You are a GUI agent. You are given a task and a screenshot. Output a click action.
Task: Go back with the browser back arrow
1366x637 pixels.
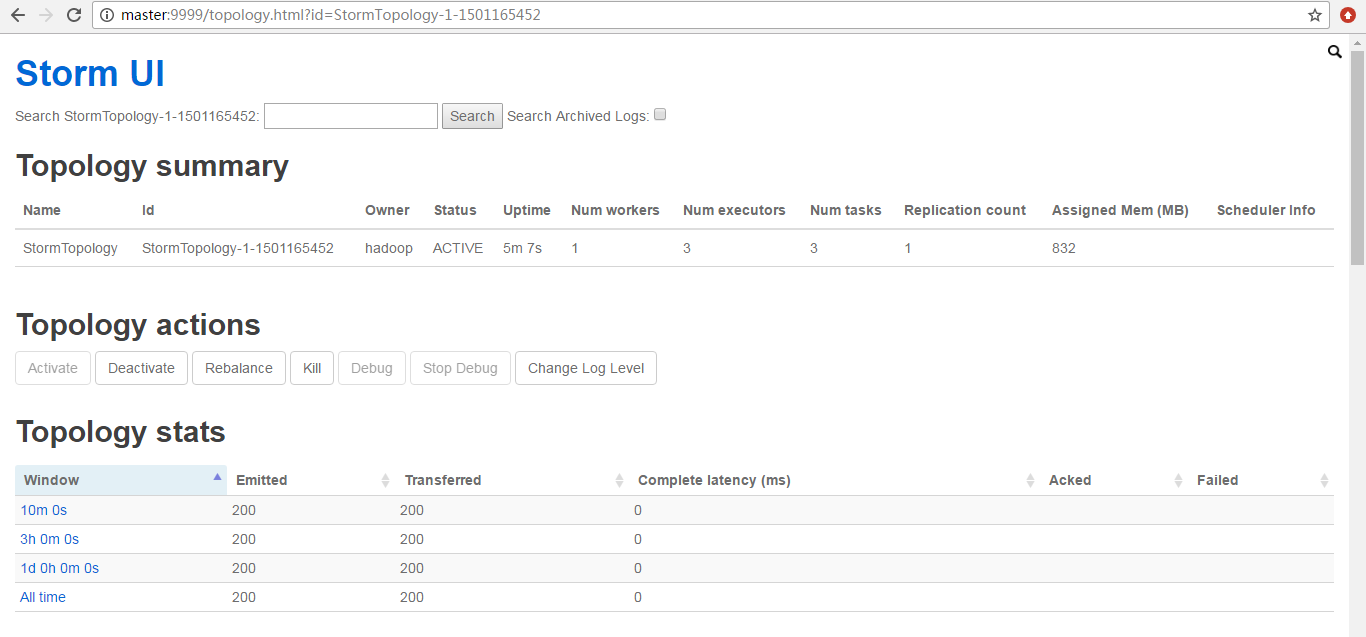coord(17,15)
